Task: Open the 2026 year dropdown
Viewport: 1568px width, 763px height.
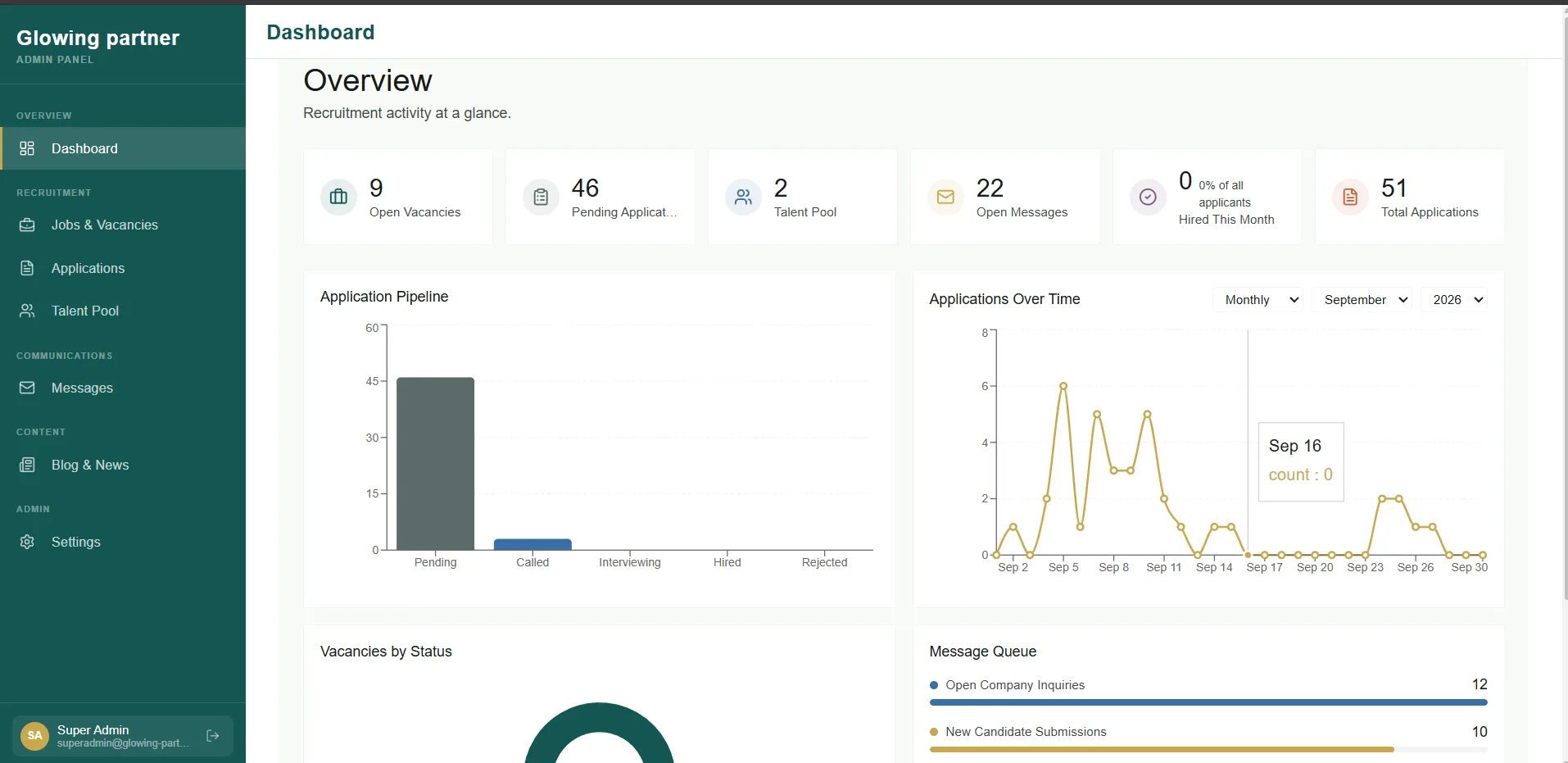Action: click(1456, 300)
